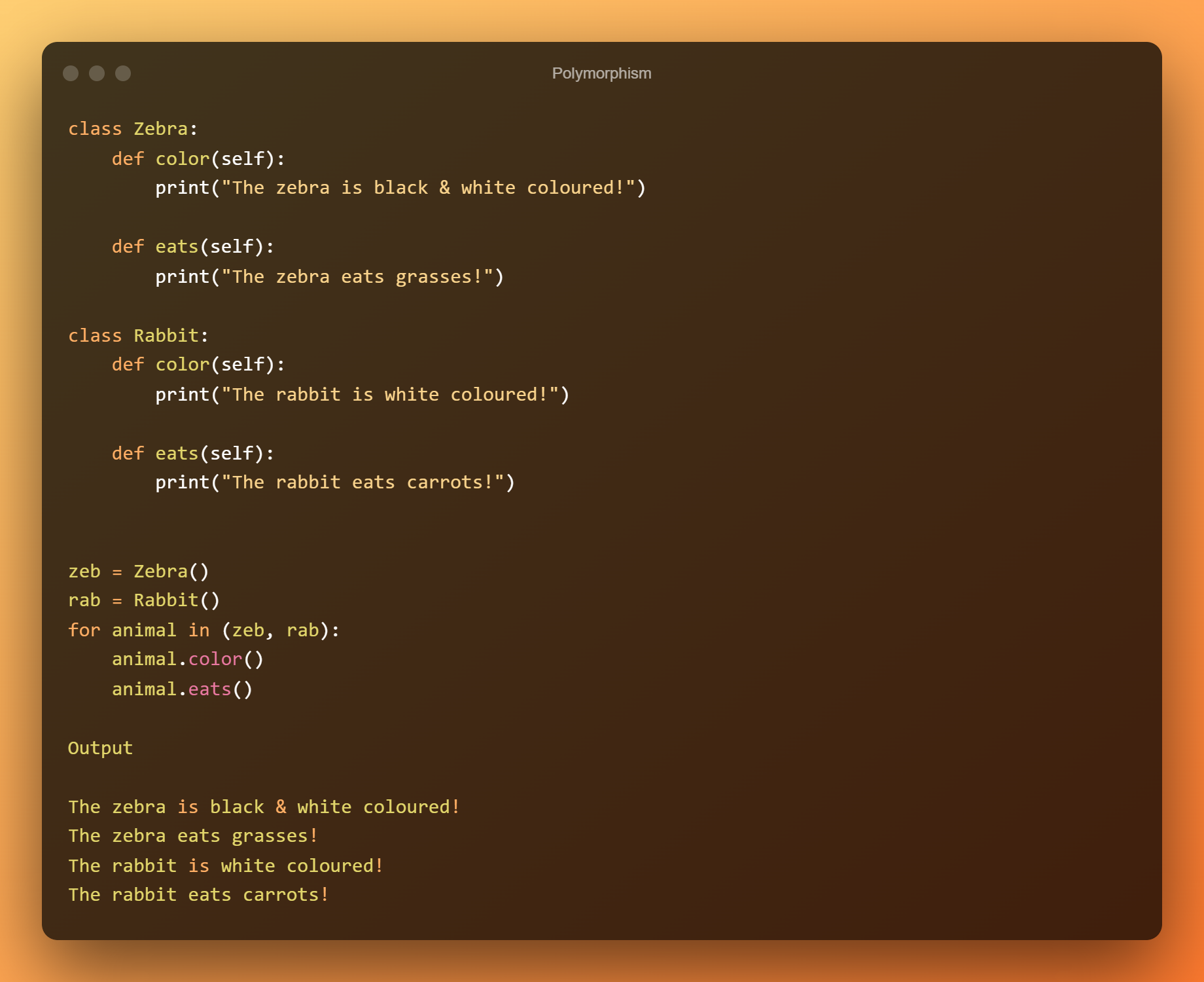Click the middle gray window dot
The image size is (1204, 982).
point(97,73)
